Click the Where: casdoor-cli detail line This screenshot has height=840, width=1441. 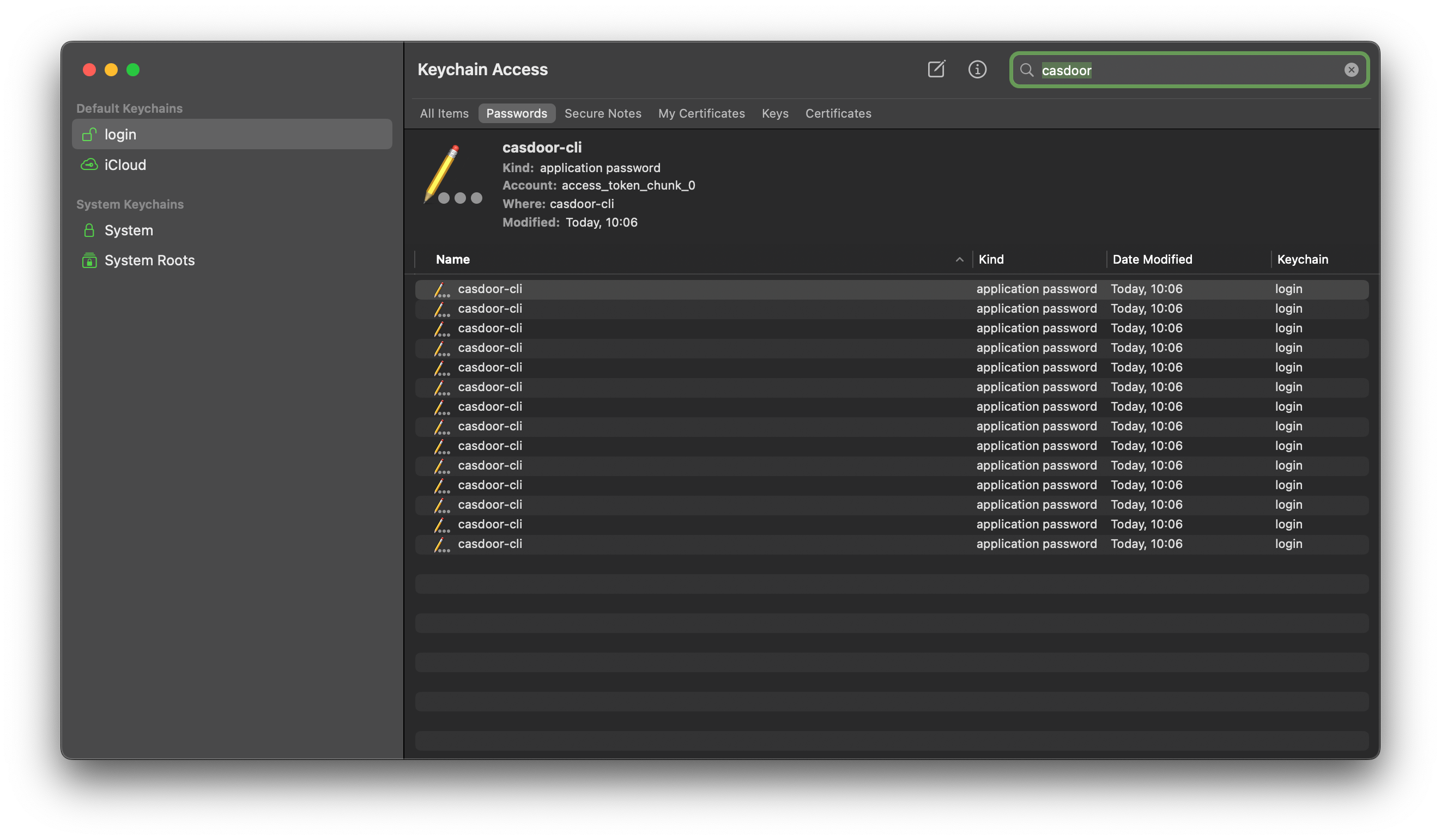tap(558, 204)
